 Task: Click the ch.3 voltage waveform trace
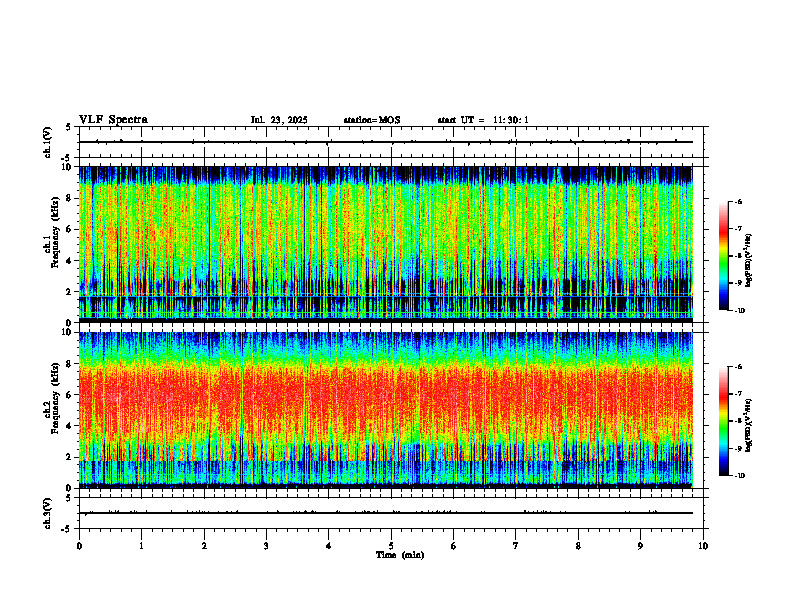click(385, 513)
